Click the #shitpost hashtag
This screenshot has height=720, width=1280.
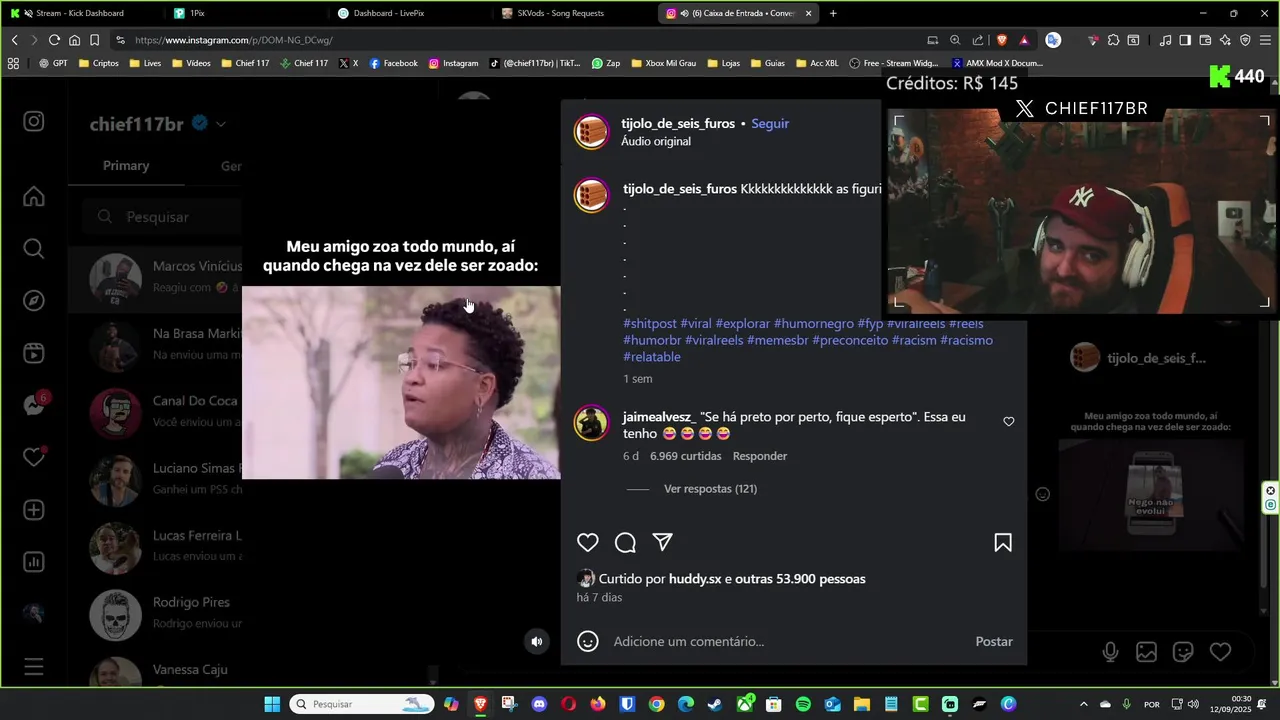point(650,324)
